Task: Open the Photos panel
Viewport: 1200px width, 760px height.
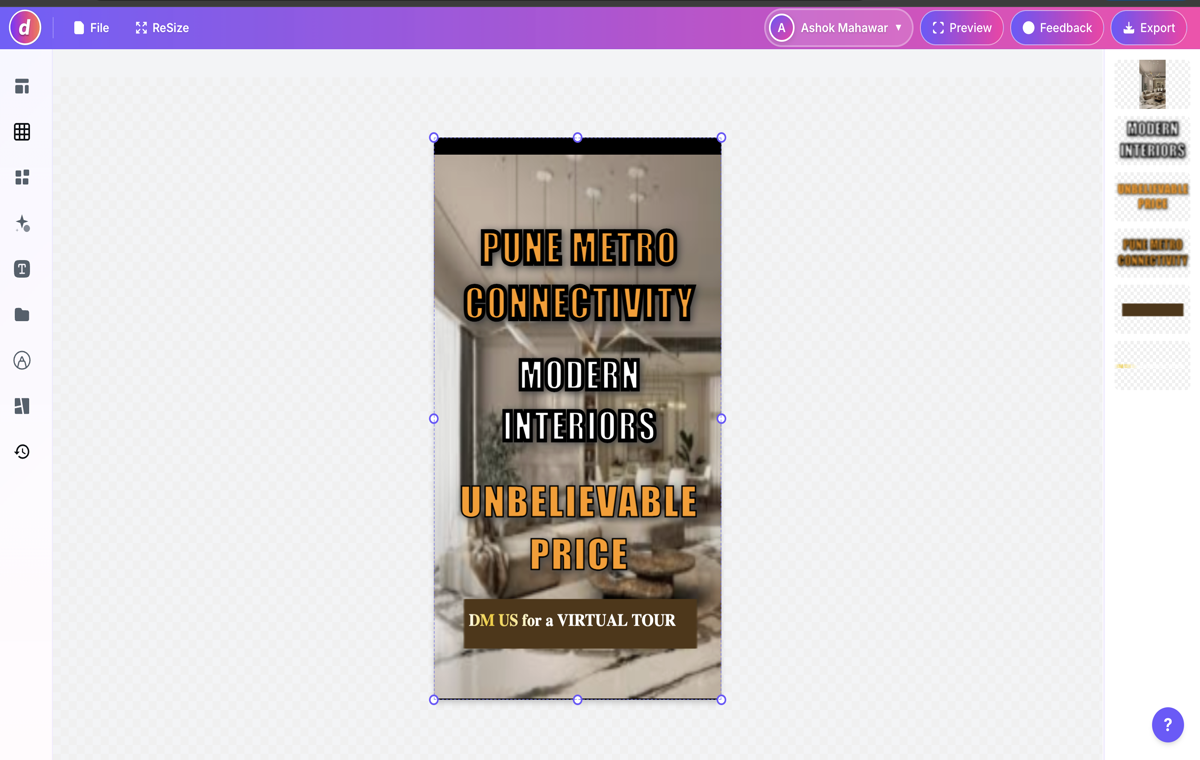Action: pos(22,406)
